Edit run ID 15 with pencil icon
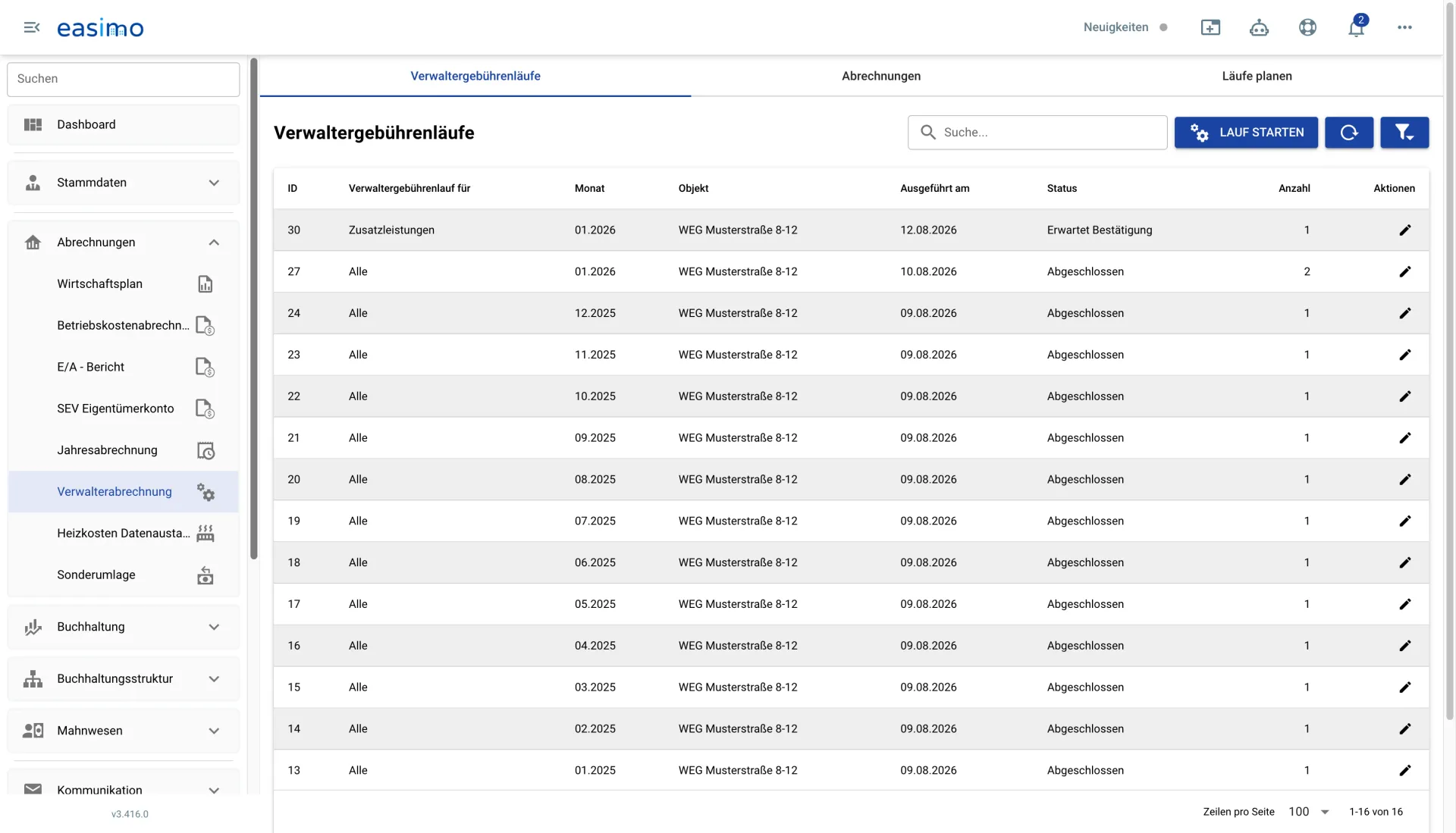The image size is (1456, 833). pyautogui.click(x=1405, y=687)
